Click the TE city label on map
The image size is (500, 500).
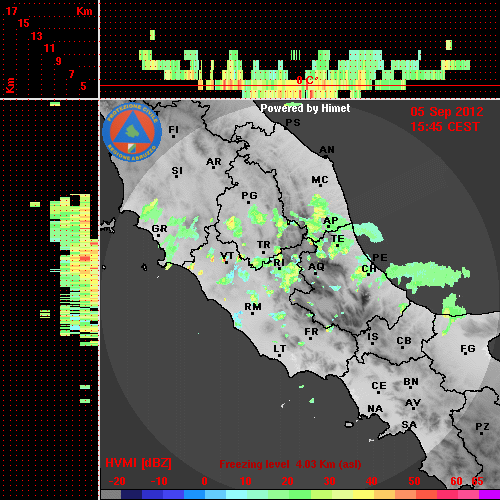[x=338, y=239]
